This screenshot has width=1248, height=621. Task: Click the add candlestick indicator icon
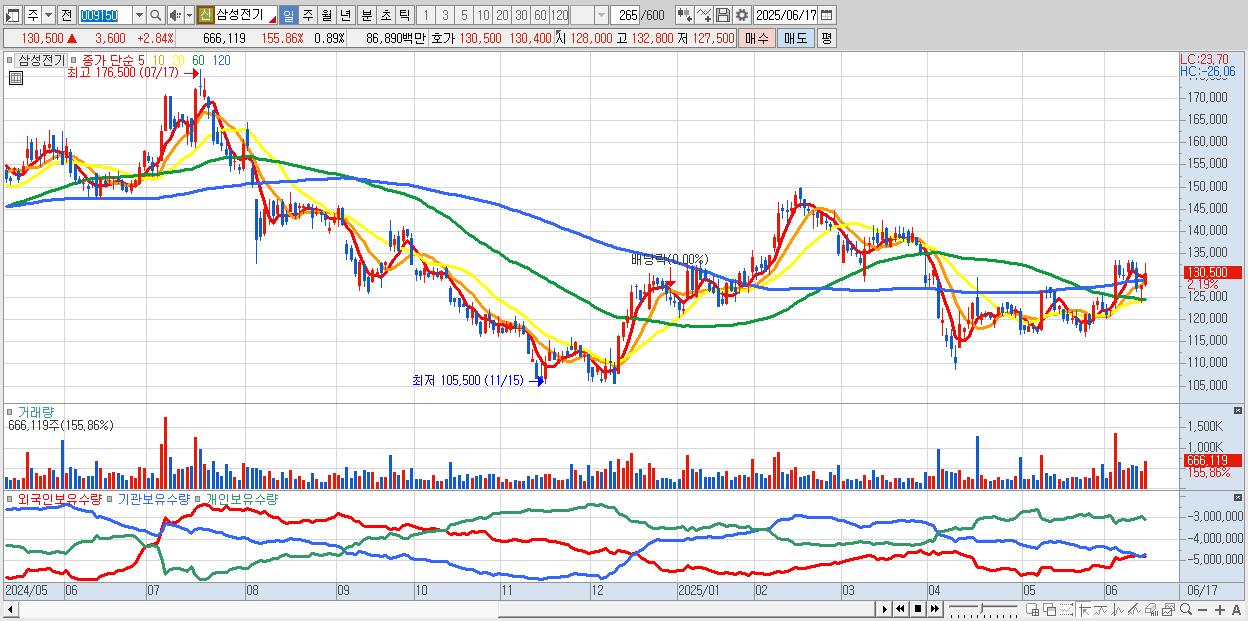coord(685,15)
